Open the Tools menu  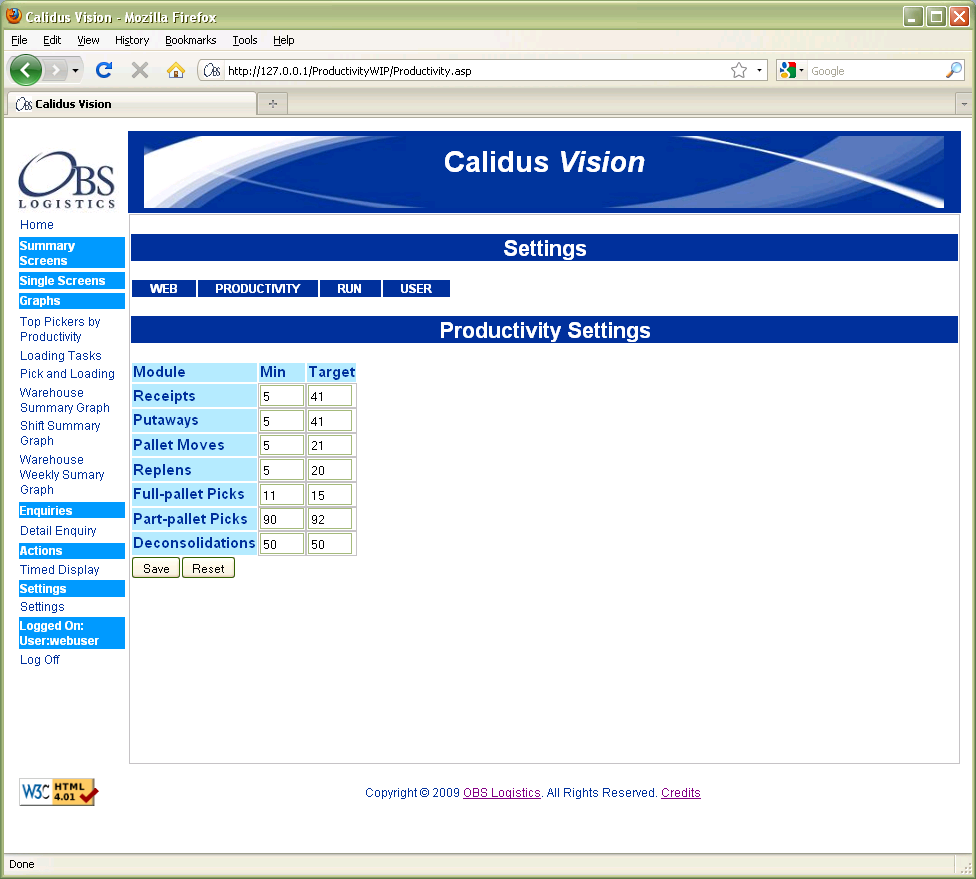(x=245, y=40)
